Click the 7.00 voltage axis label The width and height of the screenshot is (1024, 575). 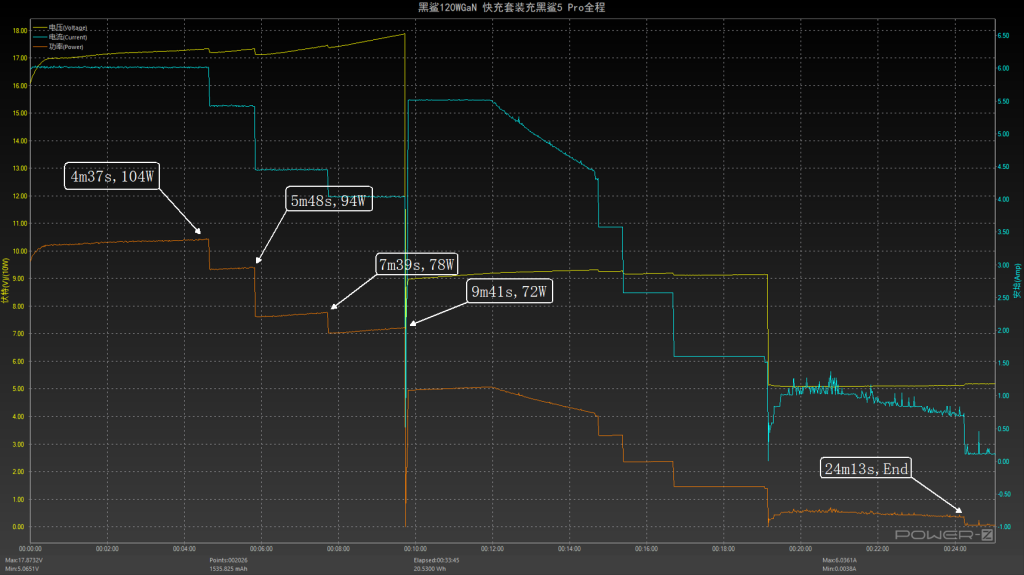[20, 334]
